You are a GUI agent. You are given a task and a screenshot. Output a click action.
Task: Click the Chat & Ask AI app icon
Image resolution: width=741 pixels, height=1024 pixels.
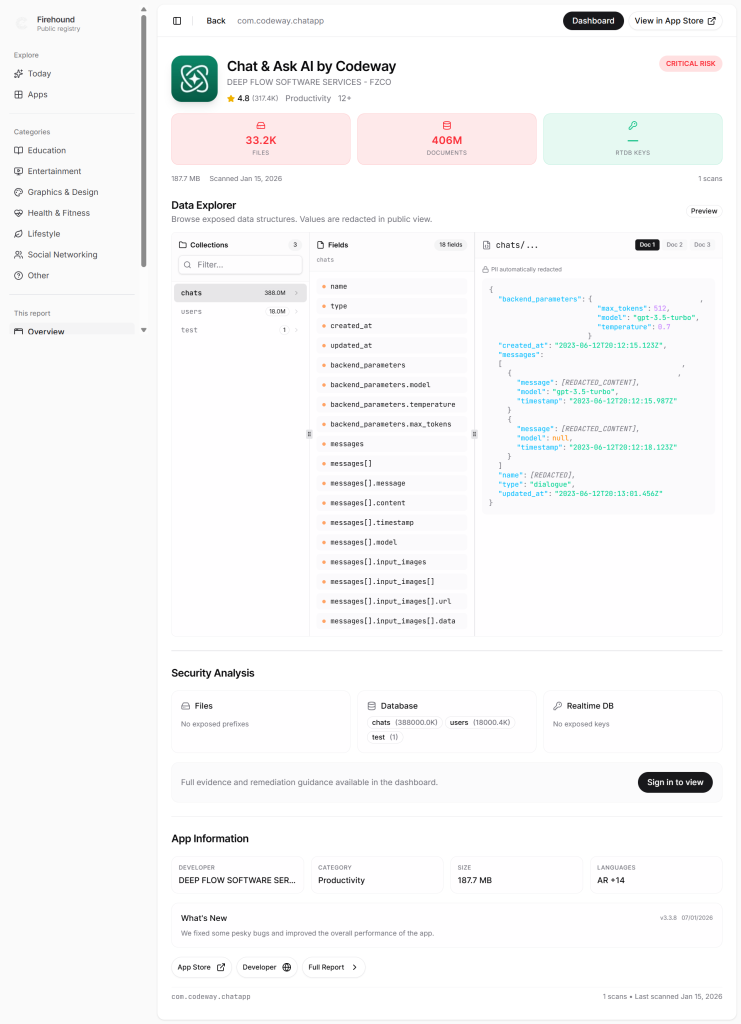pos(194,79)
